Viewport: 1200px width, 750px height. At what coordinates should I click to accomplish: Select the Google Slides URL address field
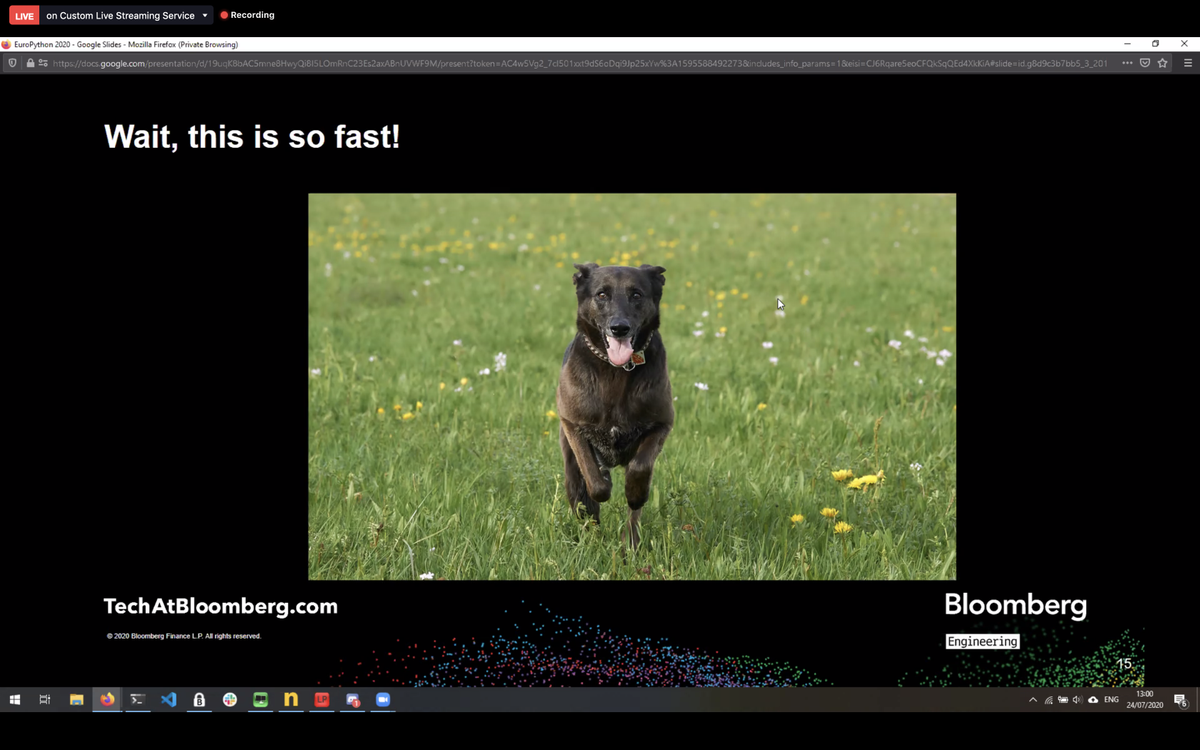click(580, 63)
